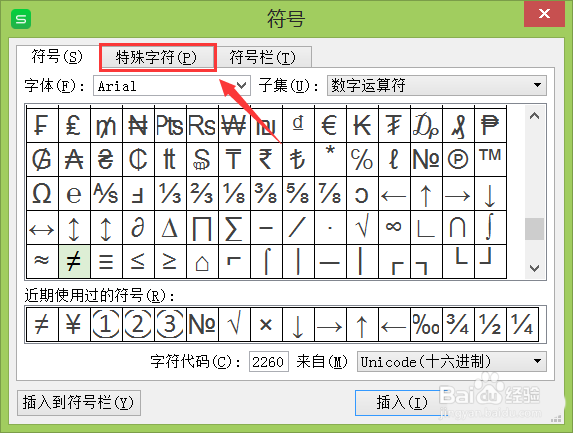Select the Indian rupee symbol
The image size is (573, 433).
click(266, 160)
